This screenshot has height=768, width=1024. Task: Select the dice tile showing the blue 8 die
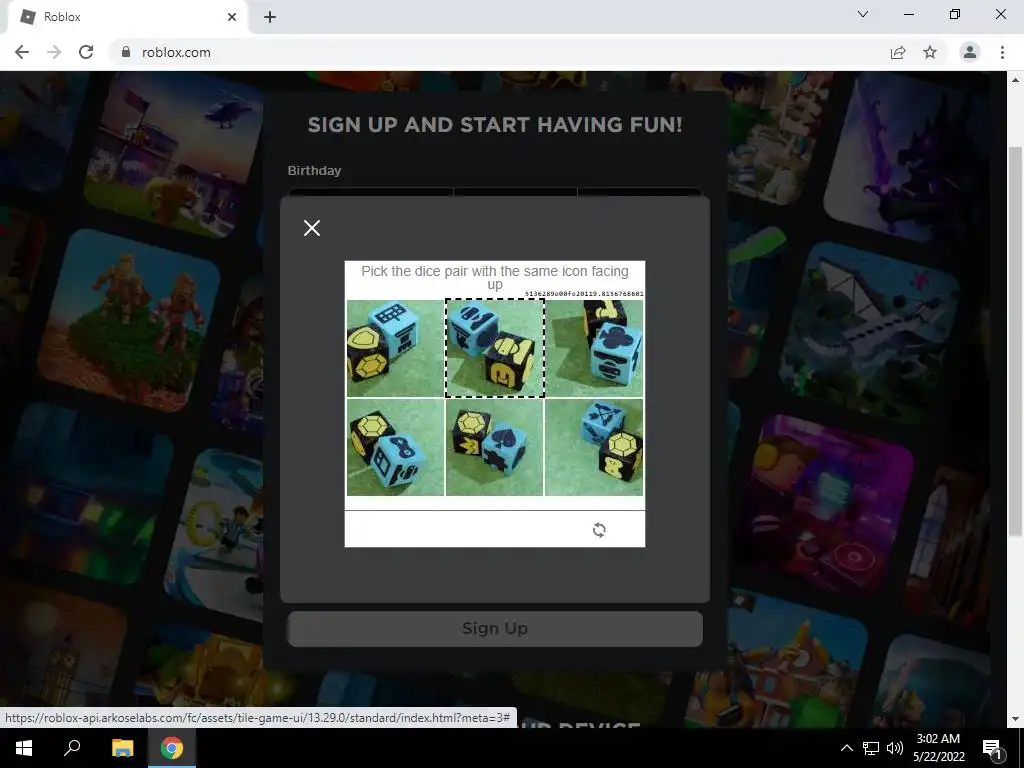pyautogui.click(x=395, y=447)
